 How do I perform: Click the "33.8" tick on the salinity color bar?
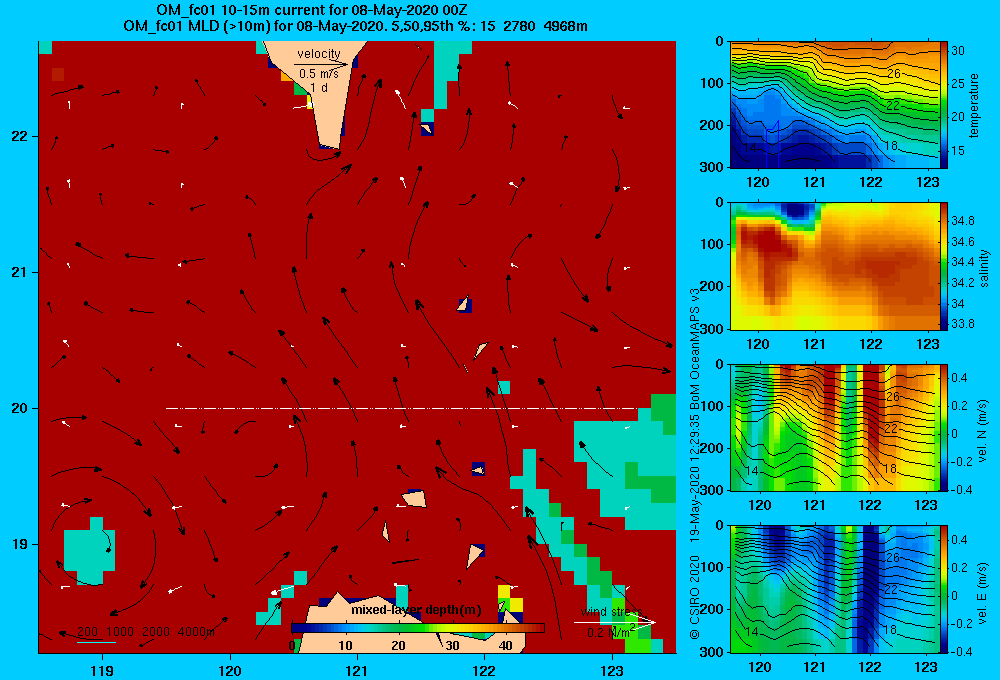(x=963, y=323)
